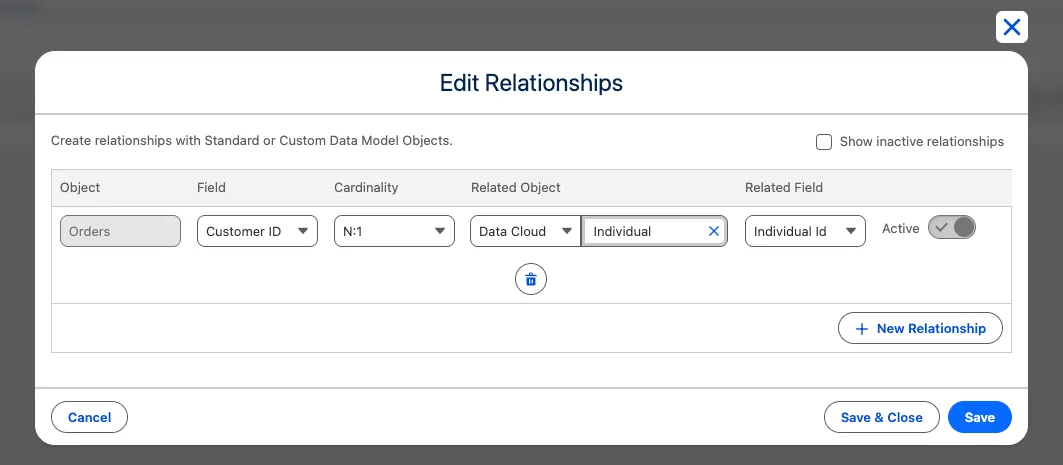Click the Show inactive relationships label text
The image size is (1063, 465).
(x=921, y=142)
